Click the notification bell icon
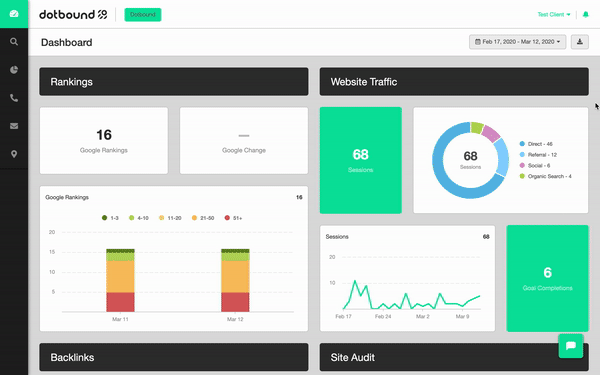The height and width of the screenshot is (375, 600). [585, 15]
